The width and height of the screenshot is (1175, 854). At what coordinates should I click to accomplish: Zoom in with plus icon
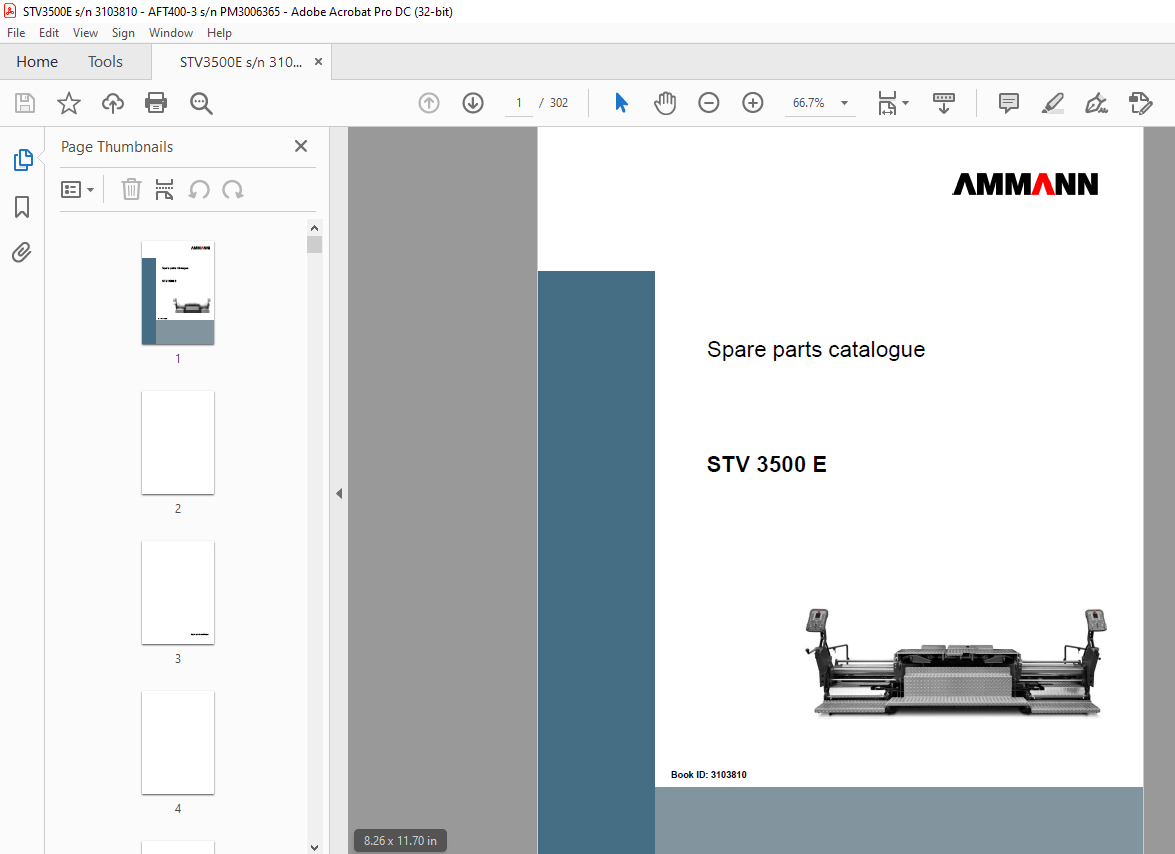[x=752, y=103]
